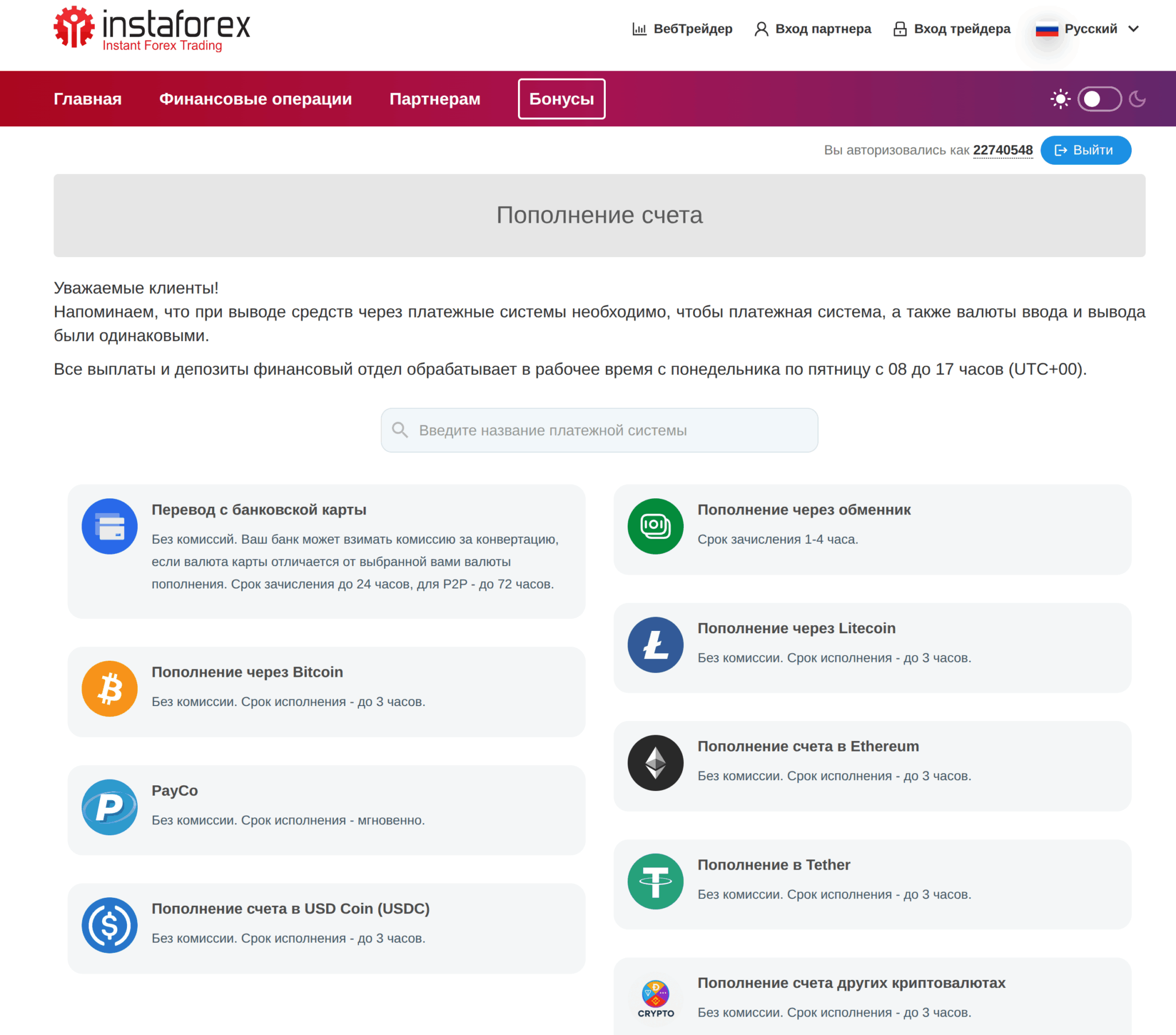Open the Финансовые операции menu
The height and width of the screenshot is (1035, 1176).
point(256,99)
